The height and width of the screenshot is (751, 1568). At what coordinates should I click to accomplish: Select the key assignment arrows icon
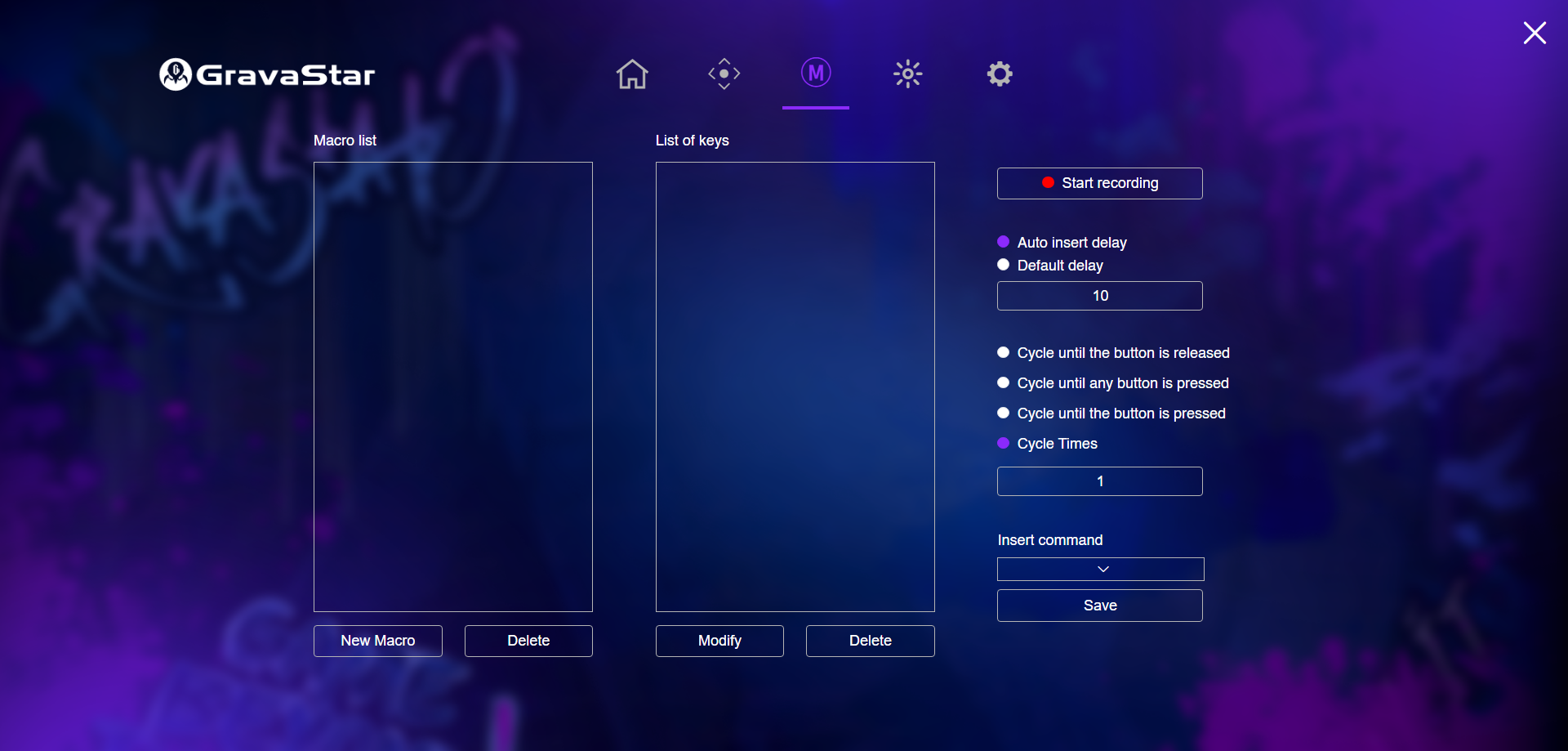click(724, 74)
